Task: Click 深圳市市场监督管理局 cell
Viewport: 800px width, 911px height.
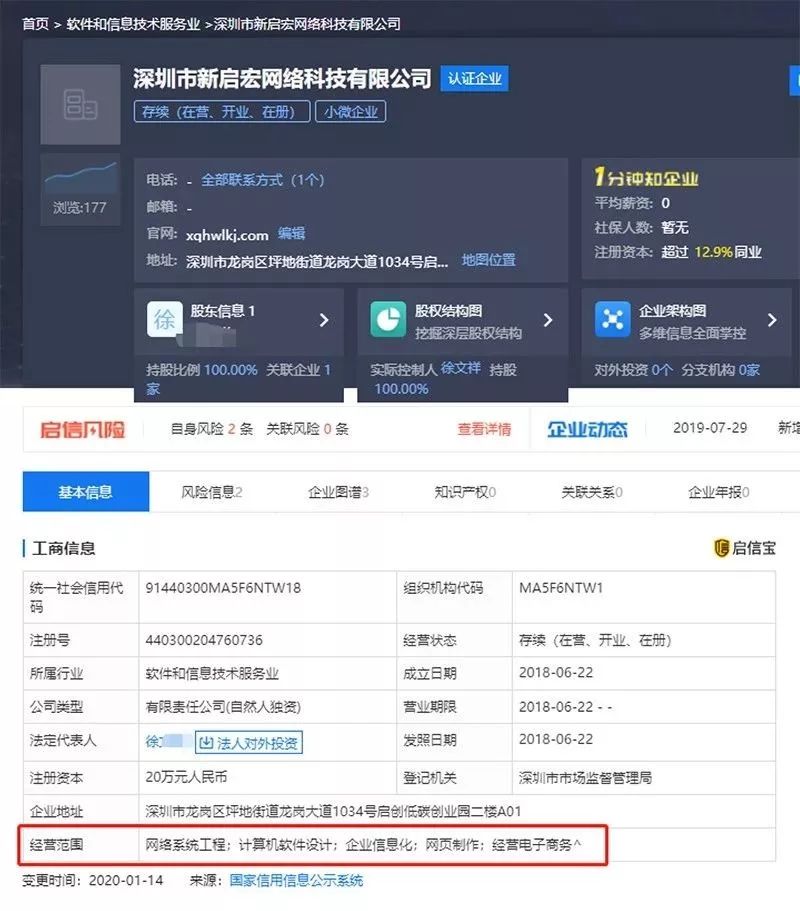Action: pos(586,777)
